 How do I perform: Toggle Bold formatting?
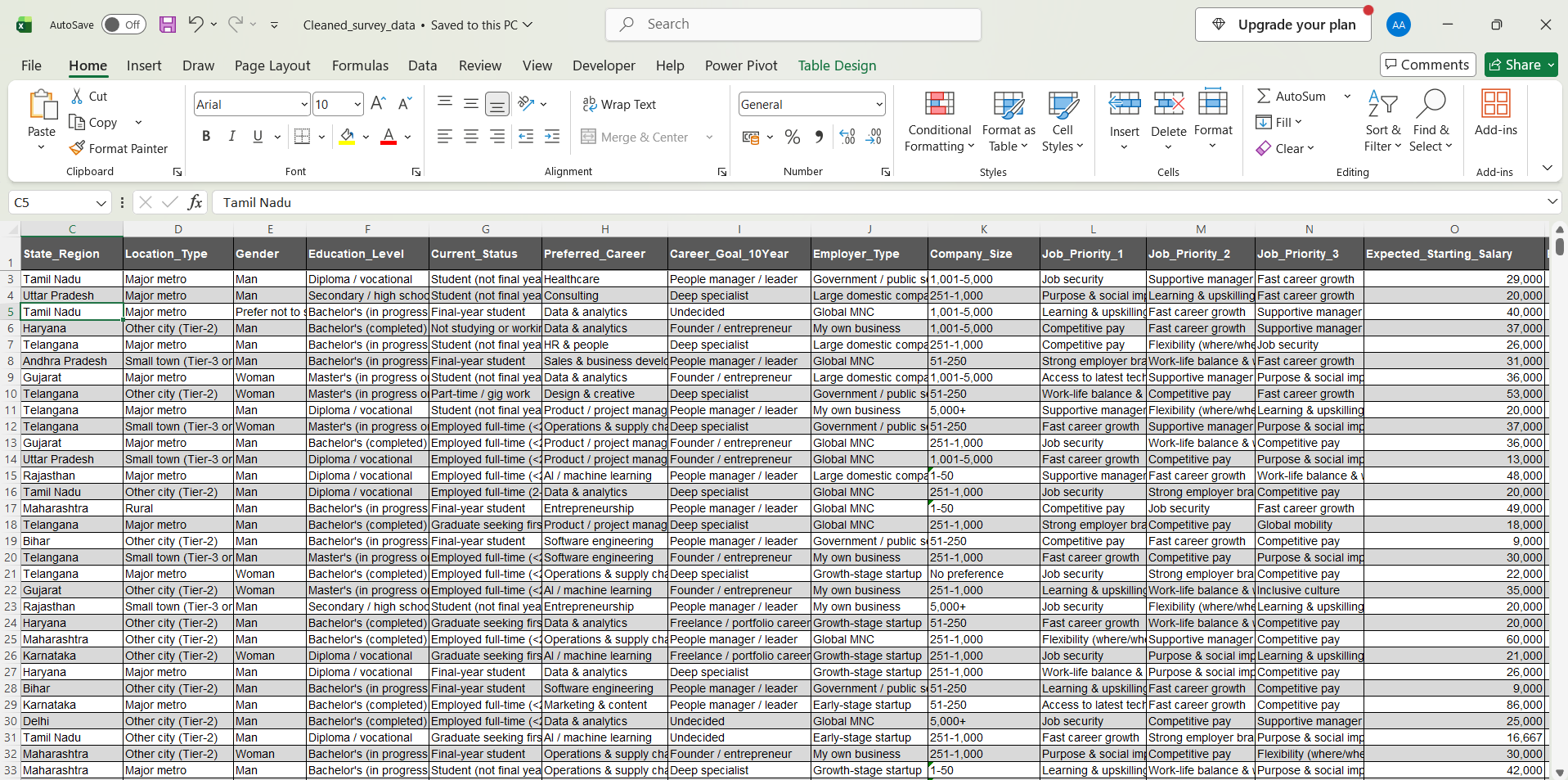coord(206,137)
